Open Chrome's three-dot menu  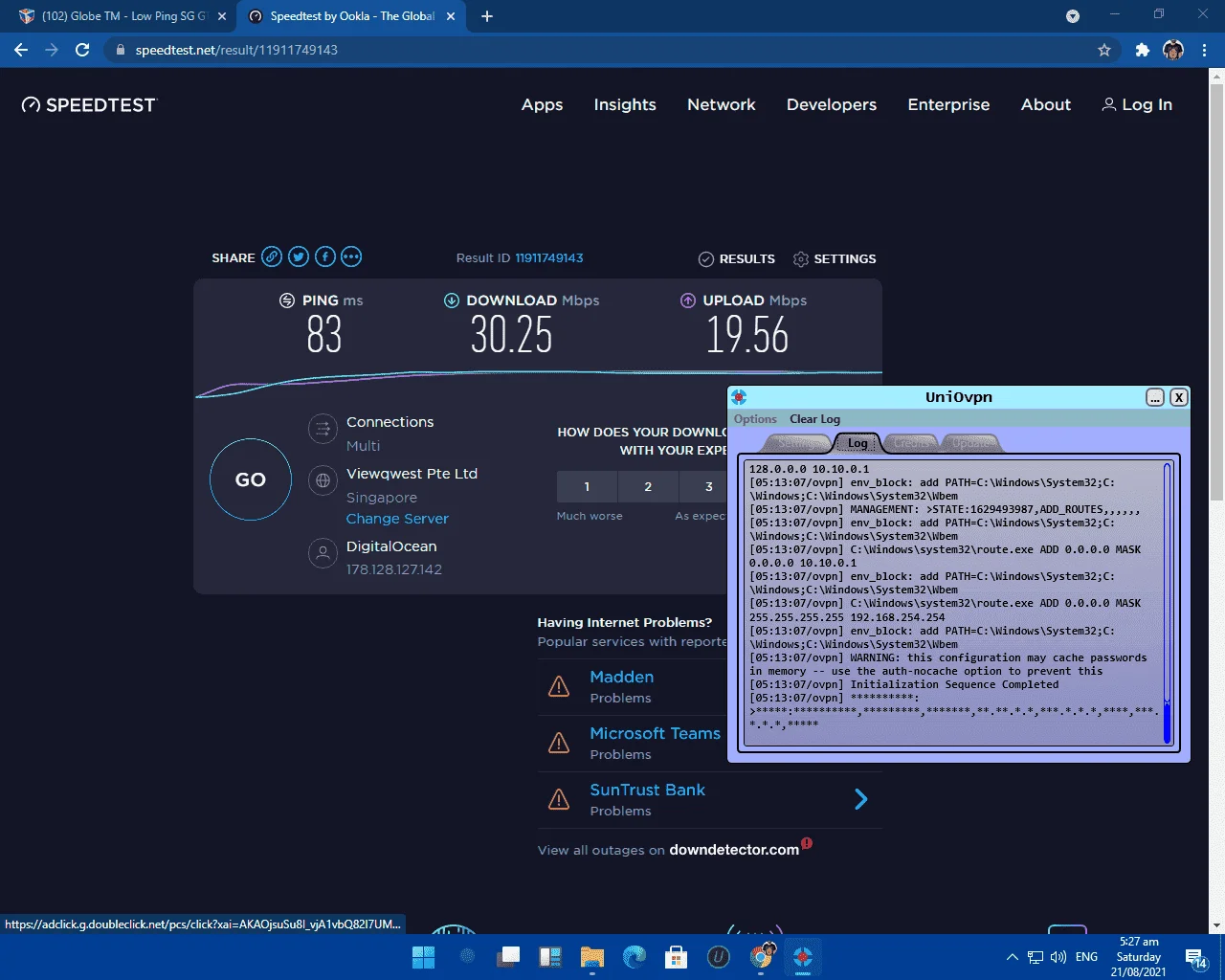click(1205, 50)
